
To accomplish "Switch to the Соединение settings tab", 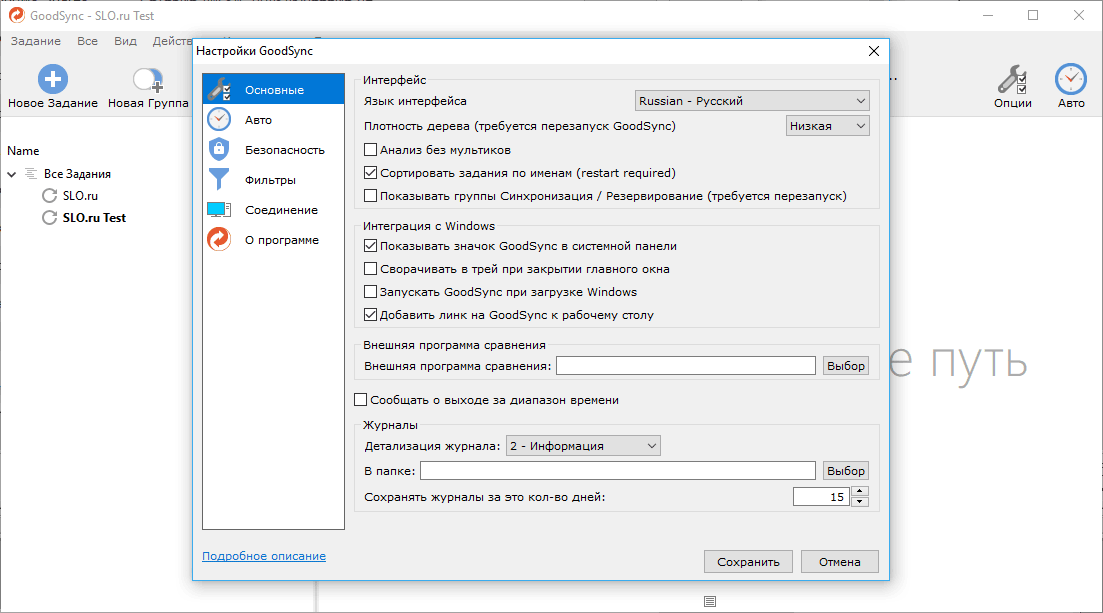I will 274,210.
